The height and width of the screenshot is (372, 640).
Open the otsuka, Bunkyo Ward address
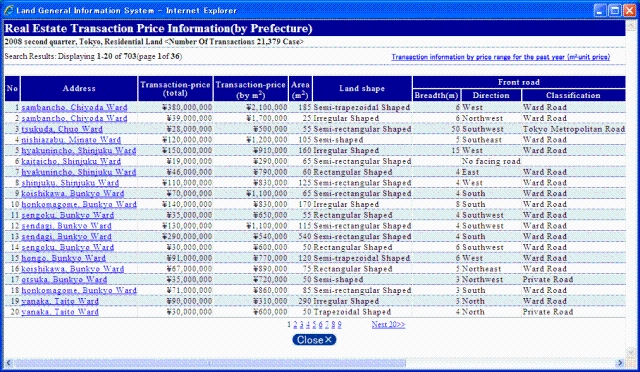[x=64, y=280]
